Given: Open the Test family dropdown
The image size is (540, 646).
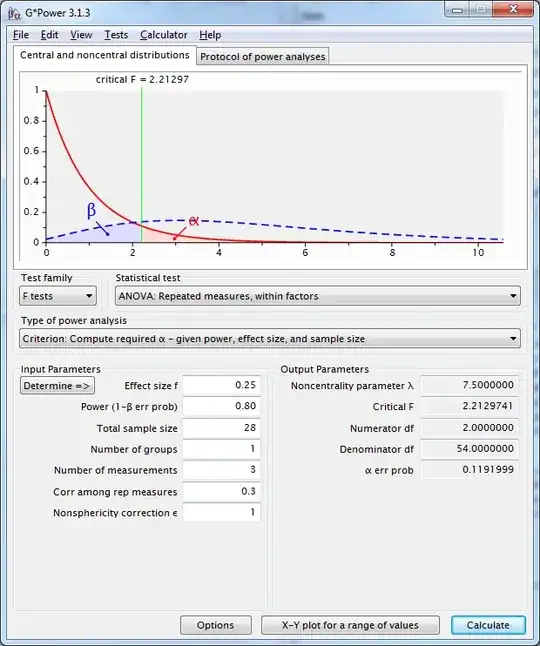Looking at the screenshot, I should pos(58,296).
